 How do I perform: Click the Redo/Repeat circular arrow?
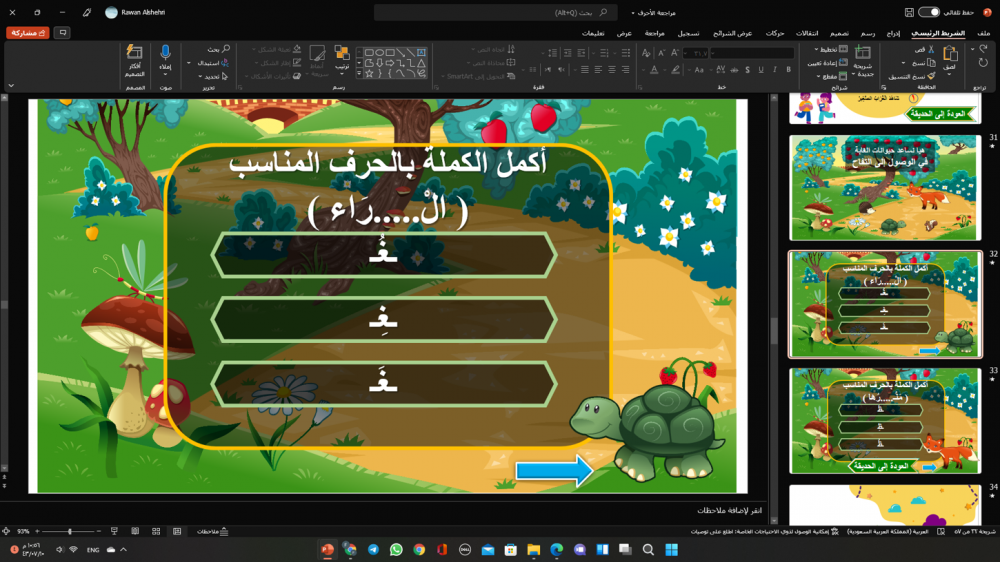[x=983, y=63]
